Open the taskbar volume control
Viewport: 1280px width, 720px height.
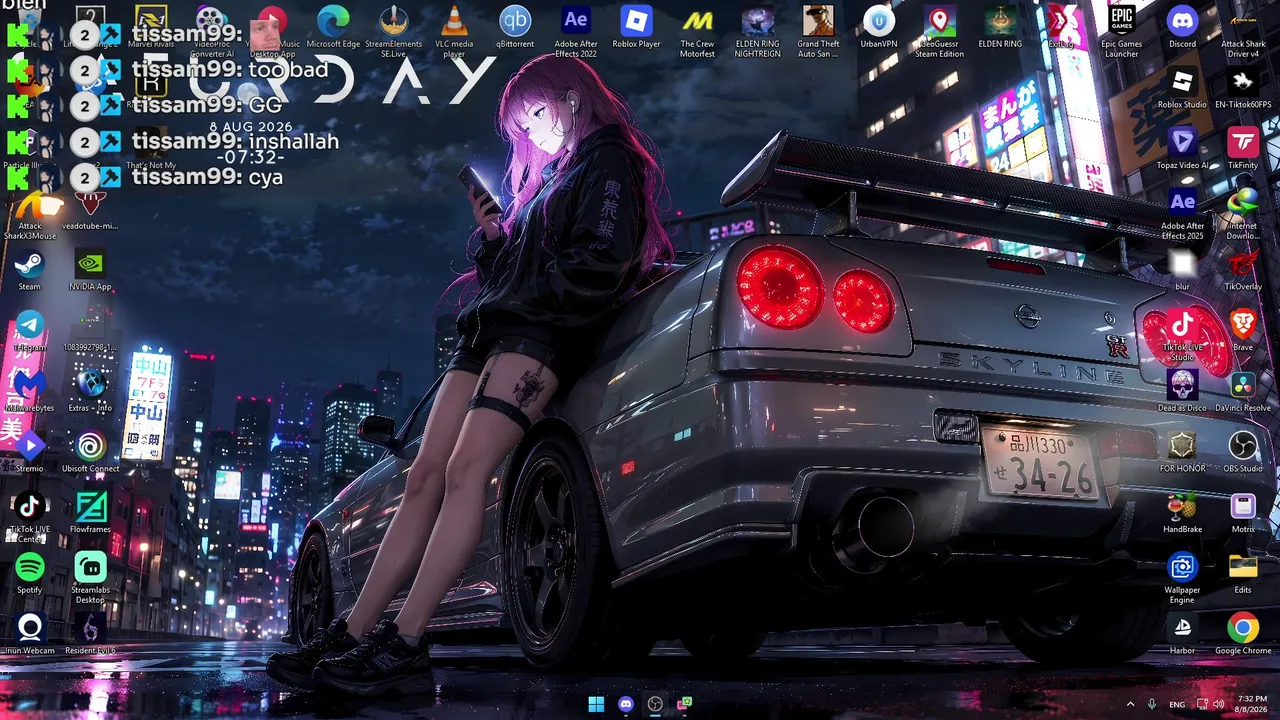[1219, 704]
